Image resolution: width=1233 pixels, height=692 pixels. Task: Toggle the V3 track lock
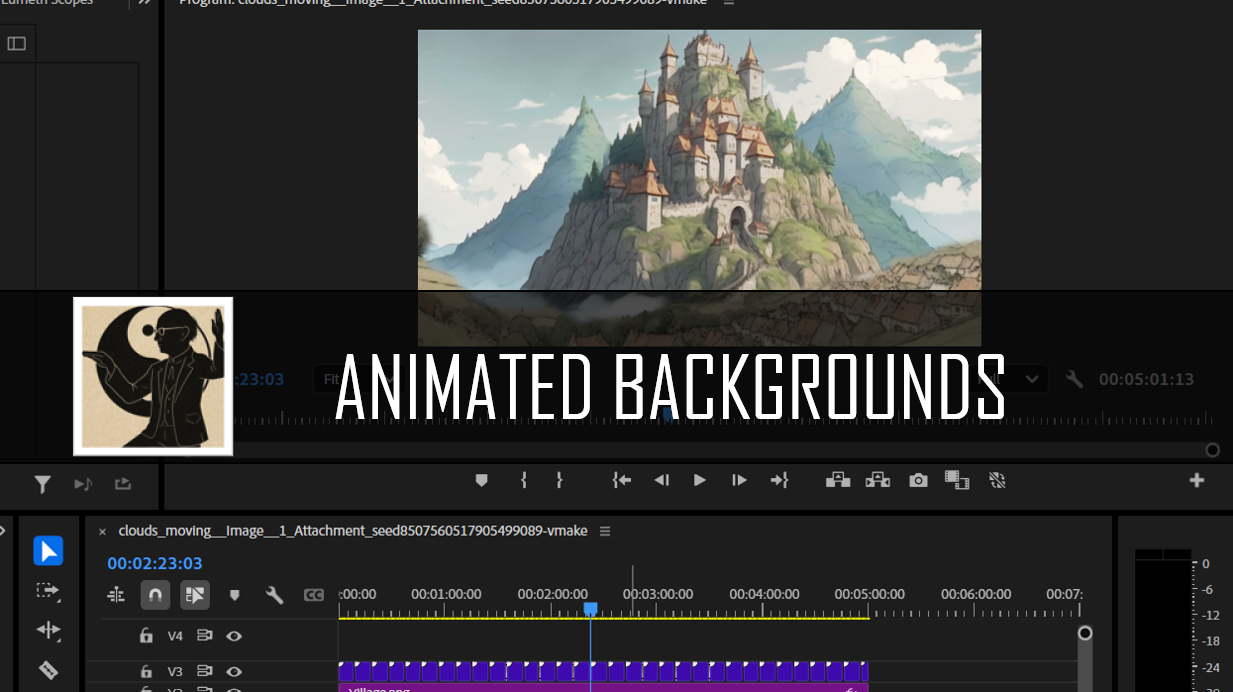pyautogui.click(x=146, y=672)
